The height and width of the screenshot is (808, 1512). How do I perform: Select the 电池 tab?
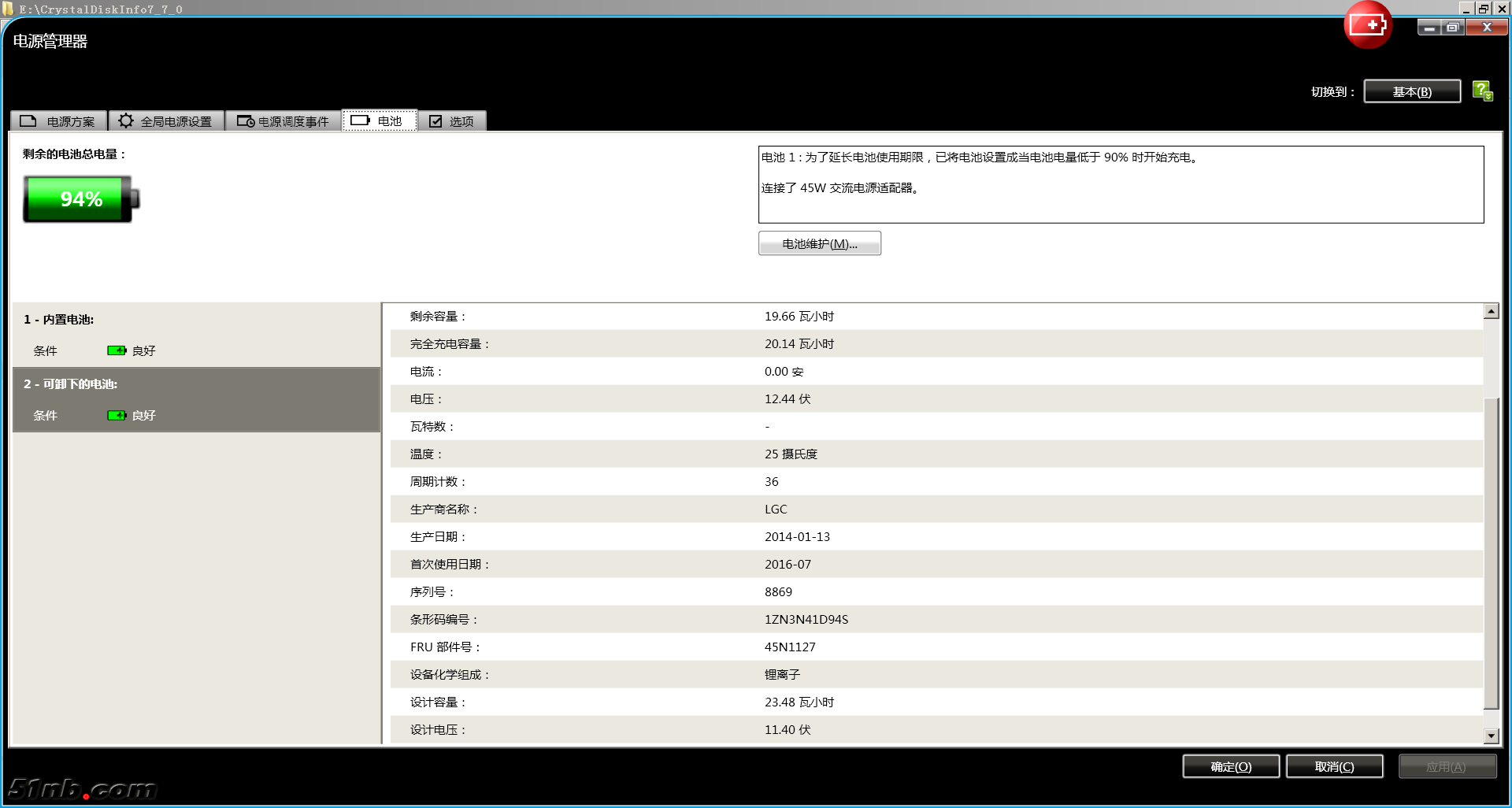(x=379, y=120)
